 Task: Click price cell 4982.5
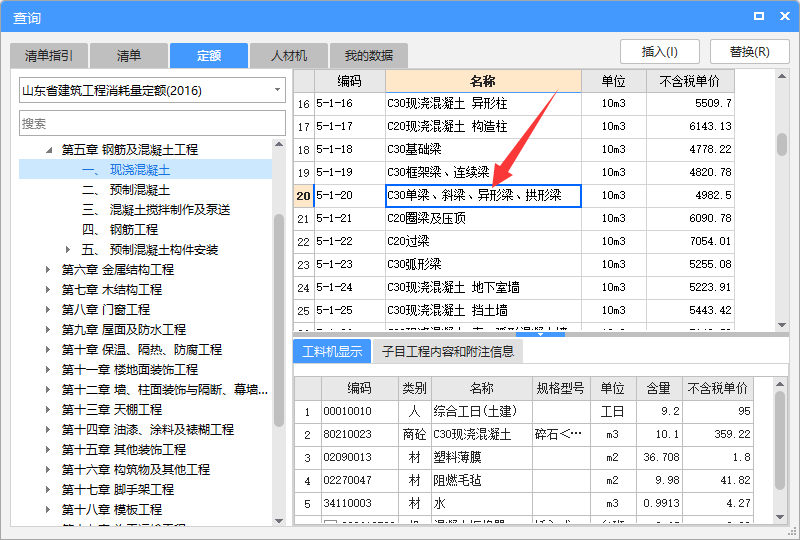tap(690, 195)
